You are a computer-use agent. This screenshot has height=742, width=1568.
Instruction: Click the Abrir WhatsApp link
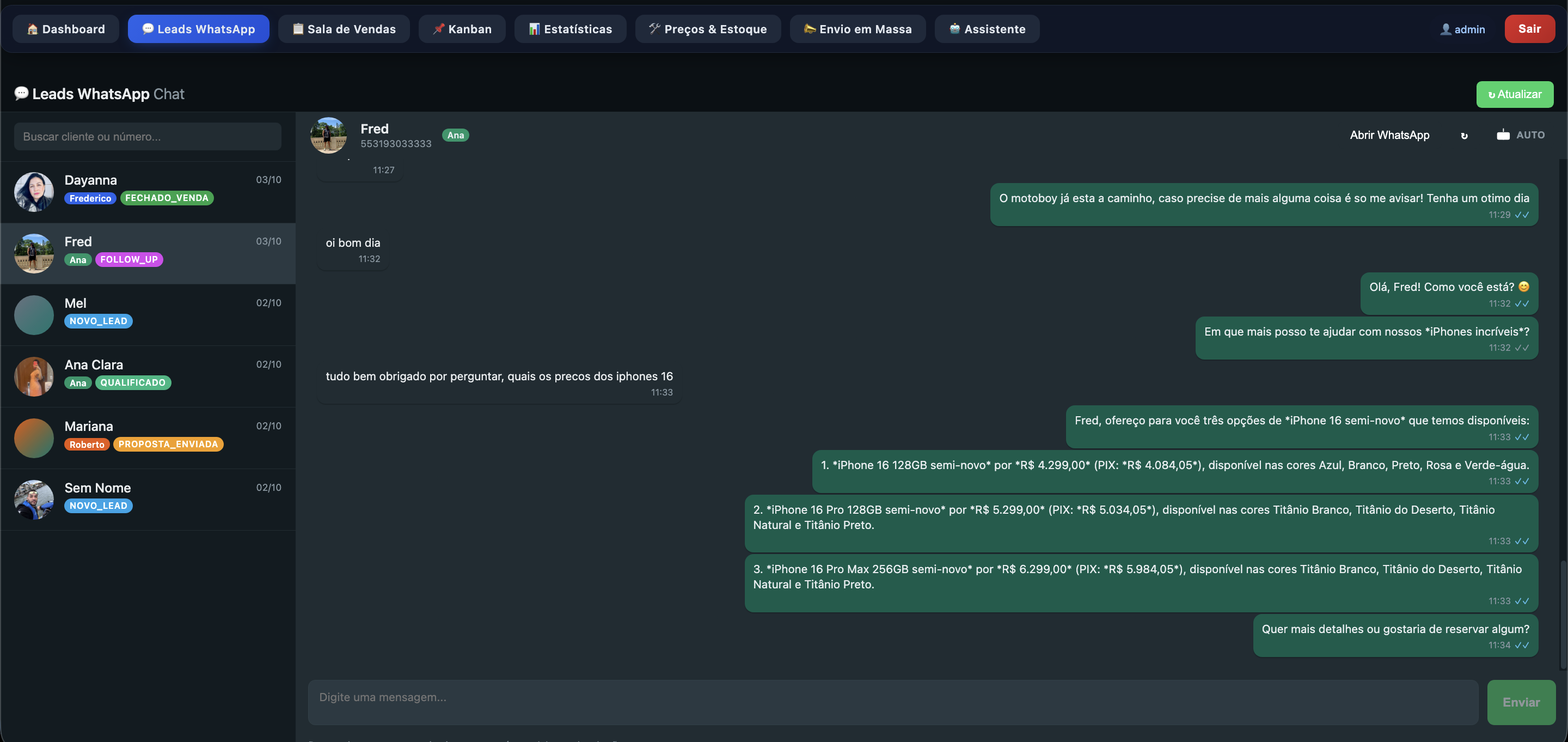click(1389, 135)
